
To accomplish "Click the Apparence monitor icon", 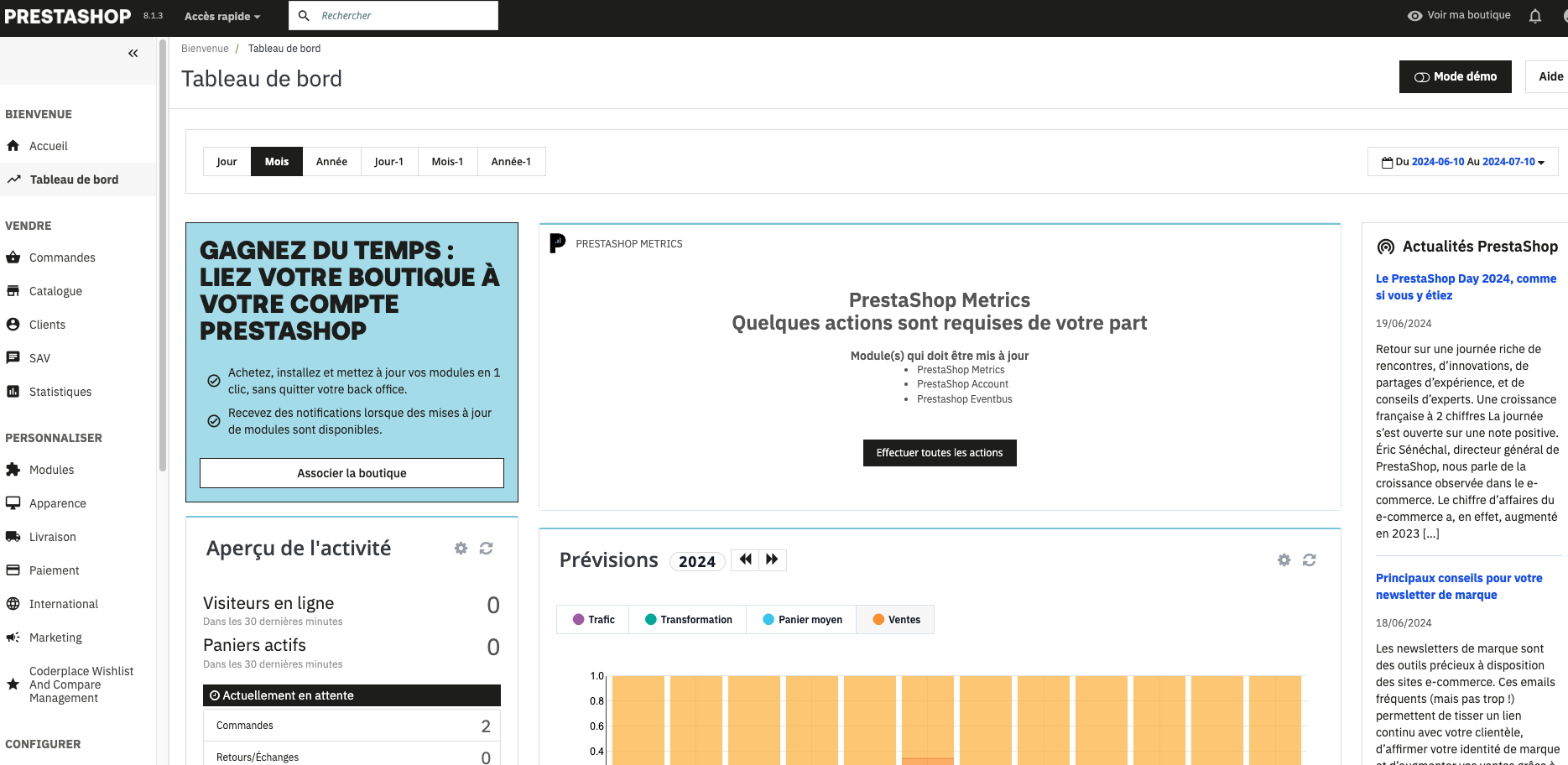I will point(13,503).
